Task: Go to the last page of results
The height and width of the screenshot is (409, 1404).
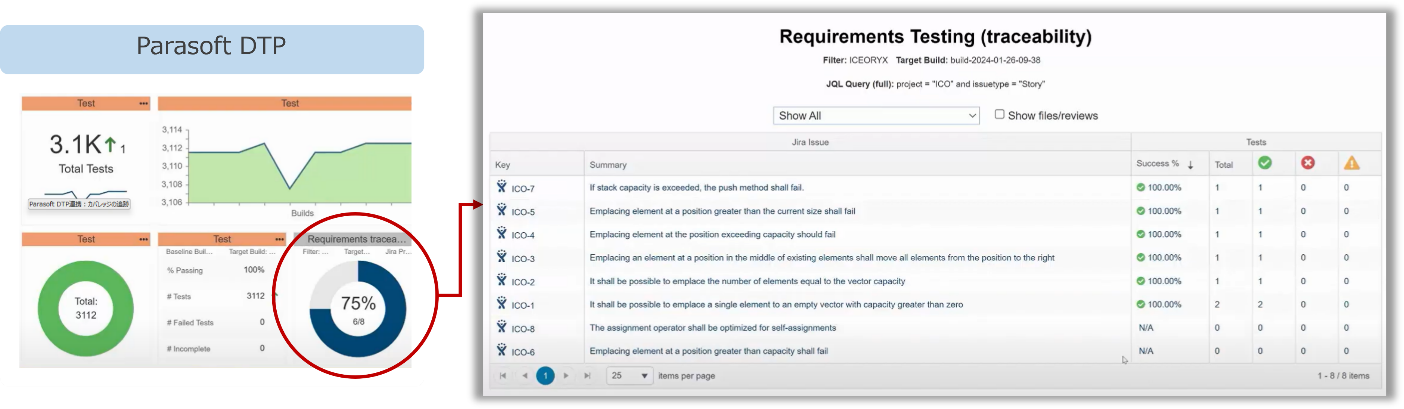Action: pos(588,376)
